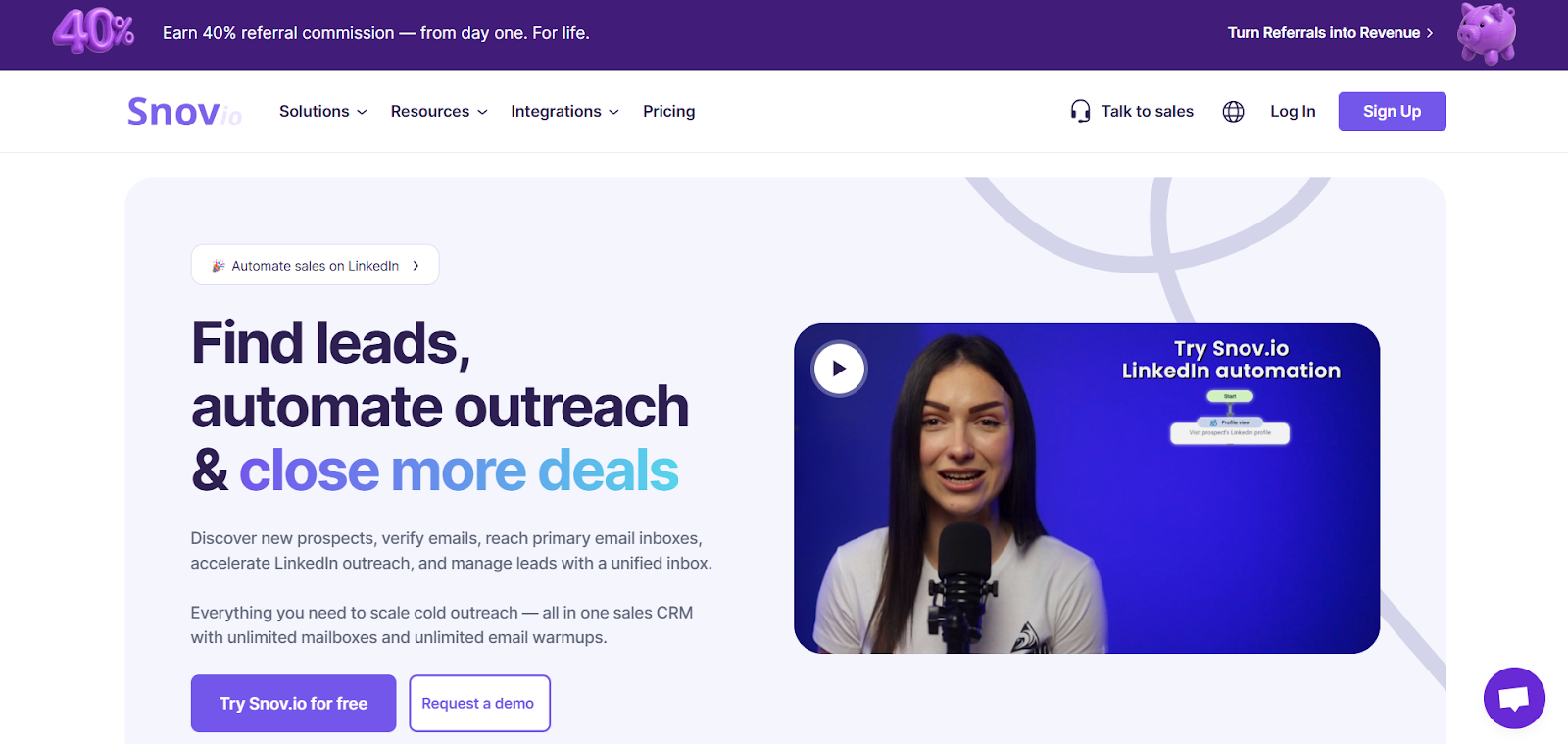
Task: Click the Log In link
Action: click(1293, 112)
